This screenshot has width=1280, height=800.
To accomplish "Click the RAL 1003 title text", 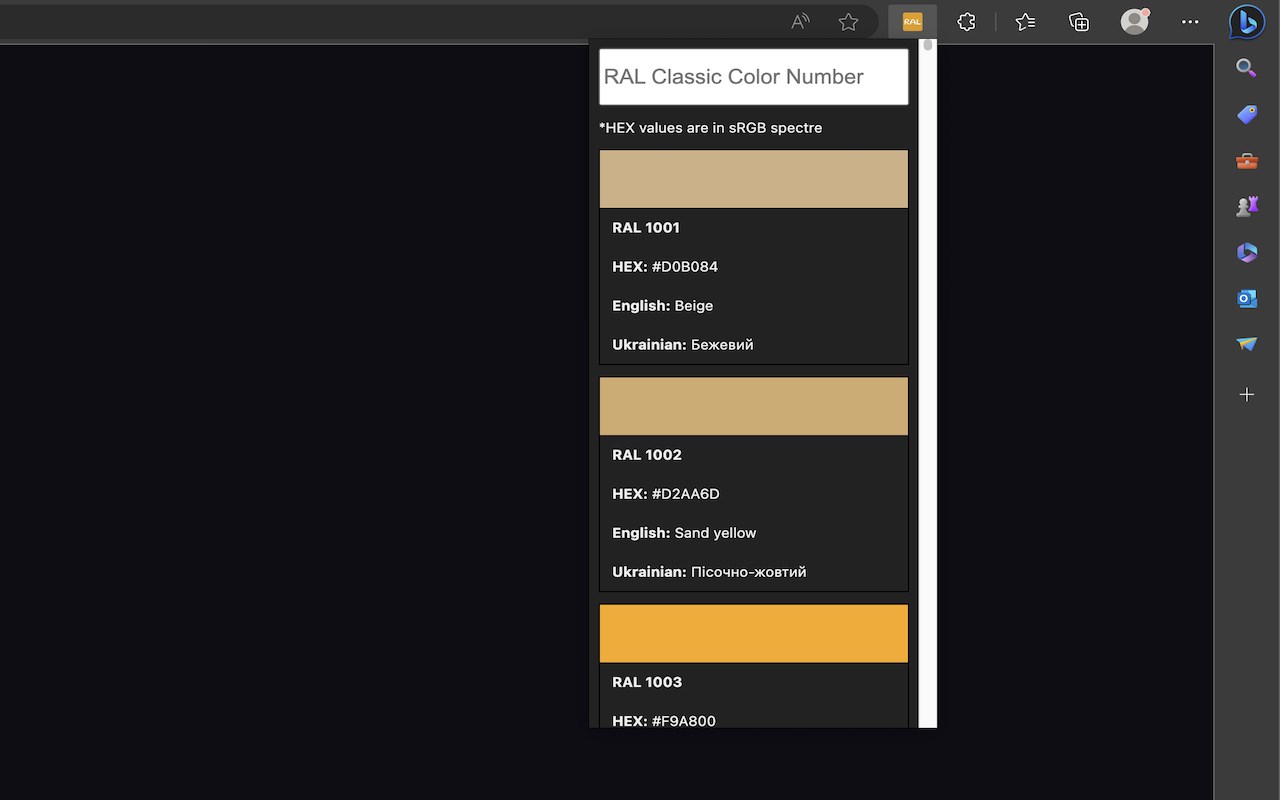I will tap(647, 682).
